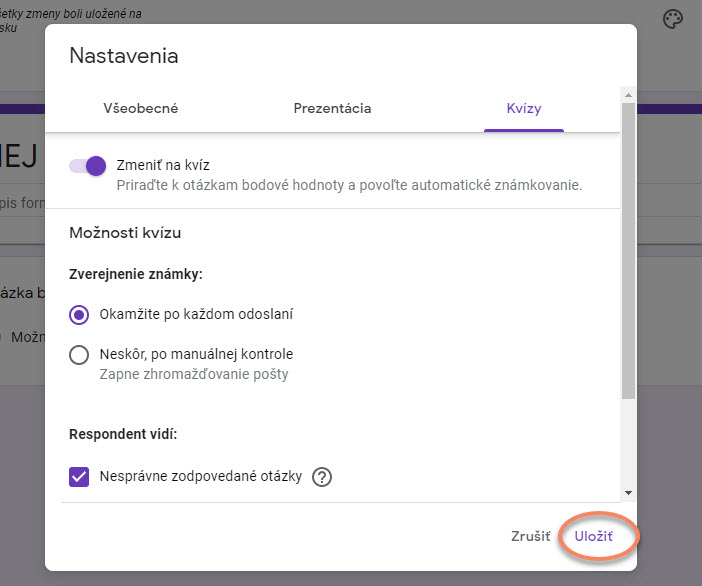Select Okamžite po každom odoslaní radio button
This screenshot has width=702, height=586.
(x=80, y=314)
